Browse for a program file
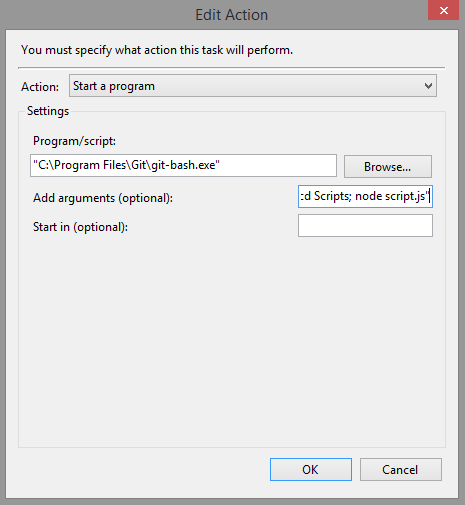 [388, 166]
